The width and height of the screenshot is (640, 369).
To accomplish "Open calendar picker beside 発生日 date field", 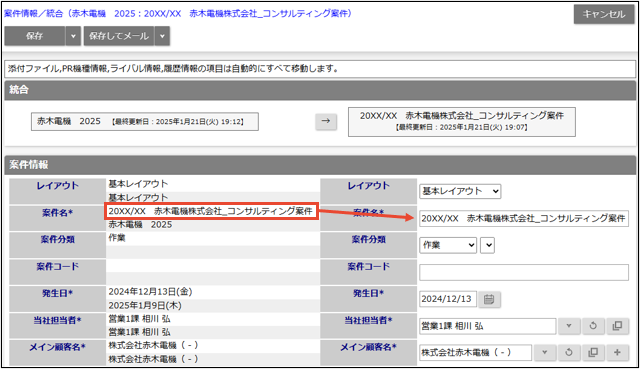I will tap(489, 299).
